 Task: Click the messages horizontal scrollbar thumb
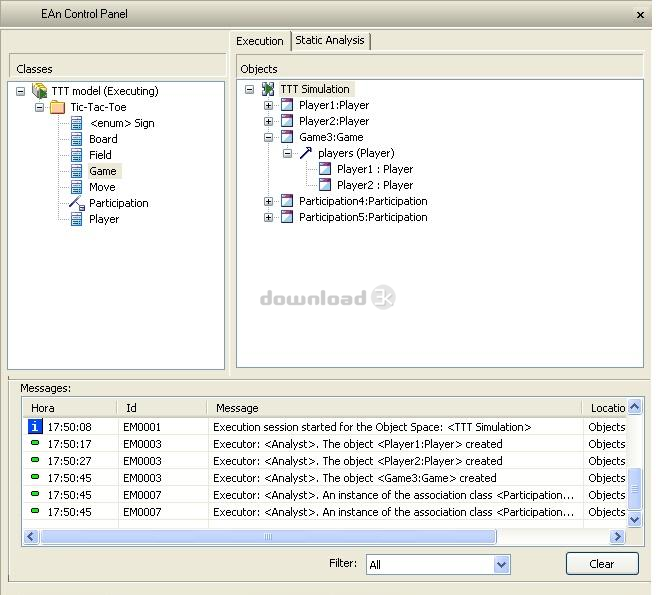click(268, 537)
